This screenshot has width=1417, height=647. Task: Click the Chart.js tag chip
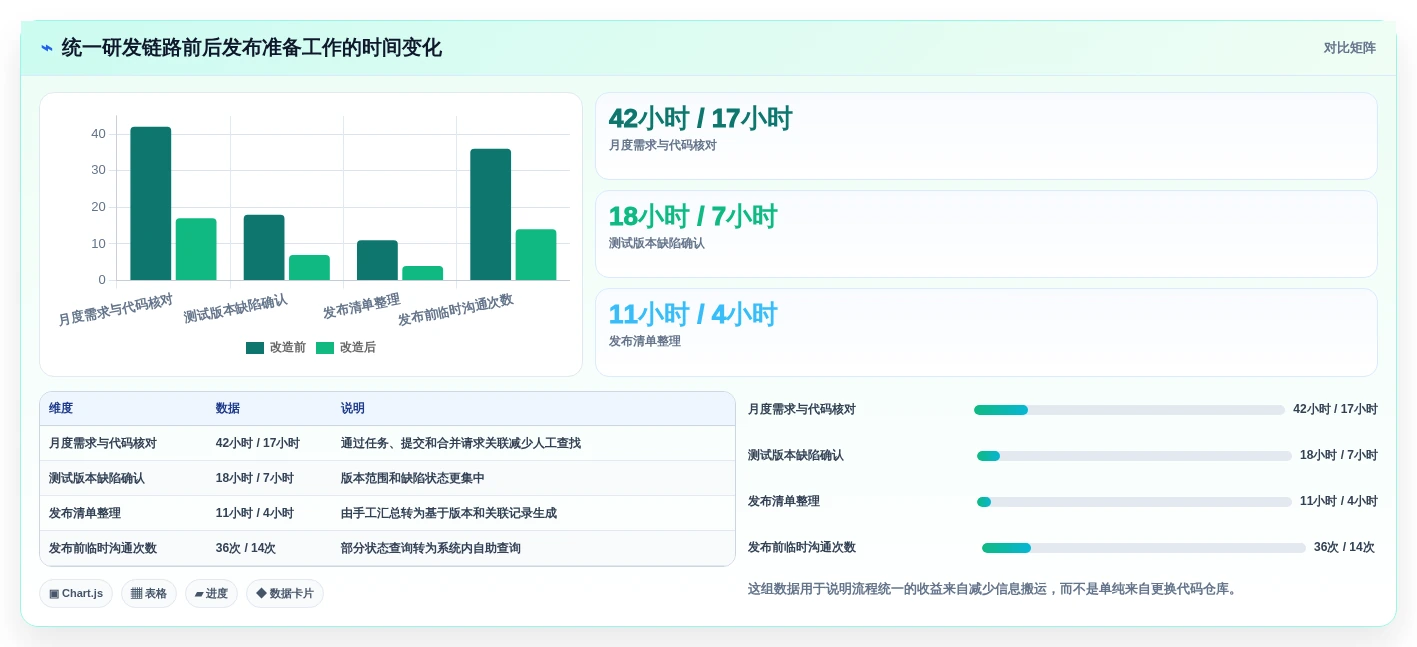(76, 593)
